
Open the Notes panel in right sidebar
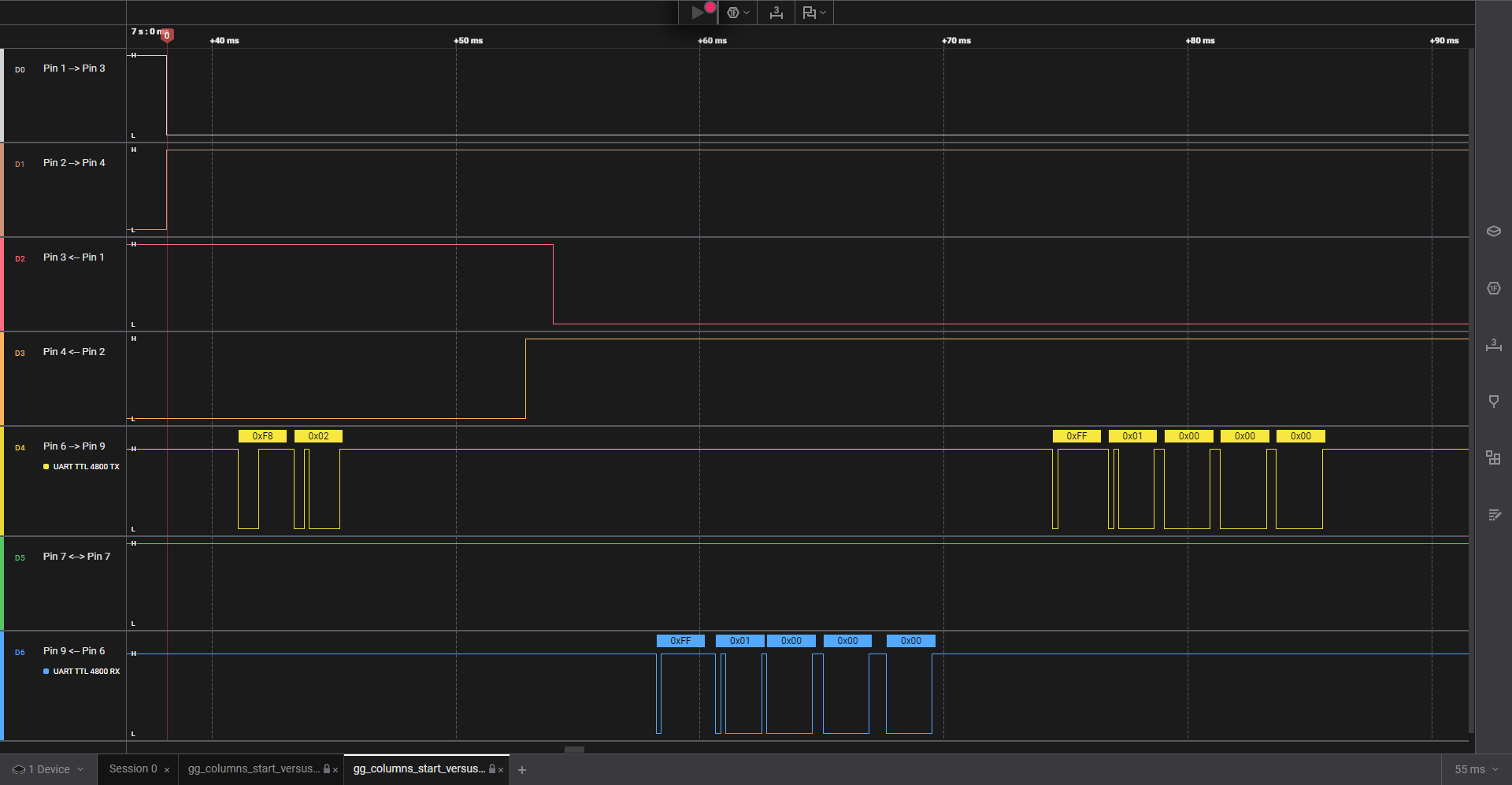[x=1493, y=515]
